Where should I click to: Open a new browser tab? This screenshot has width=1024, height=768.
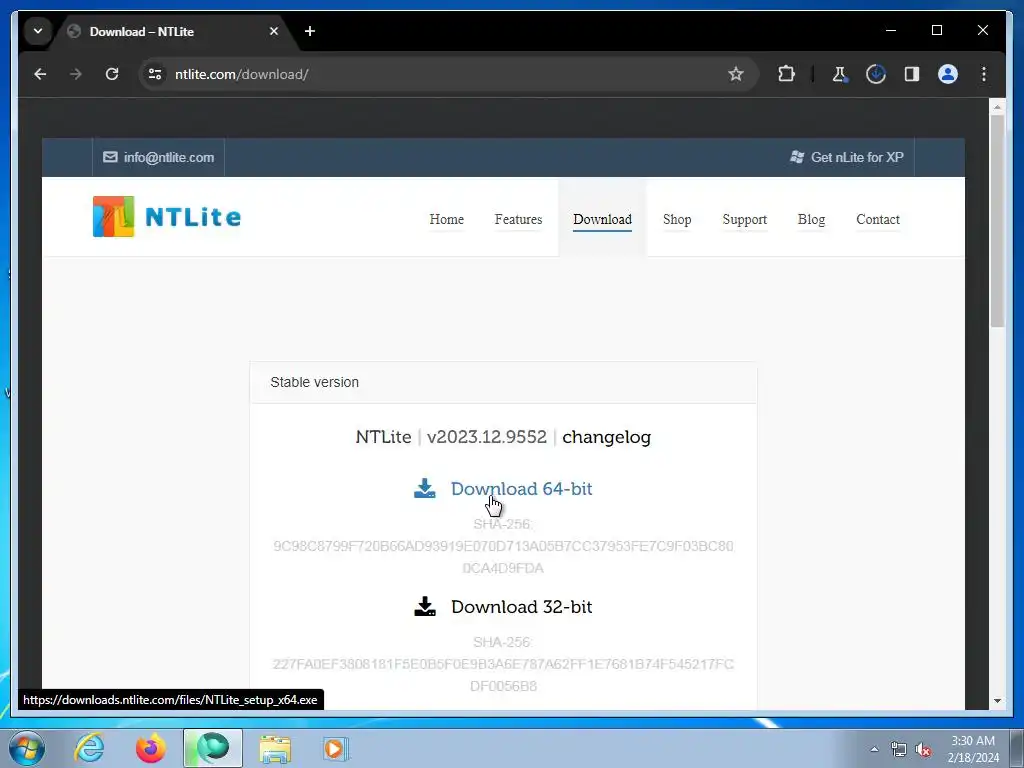click(x=310, y=31)
